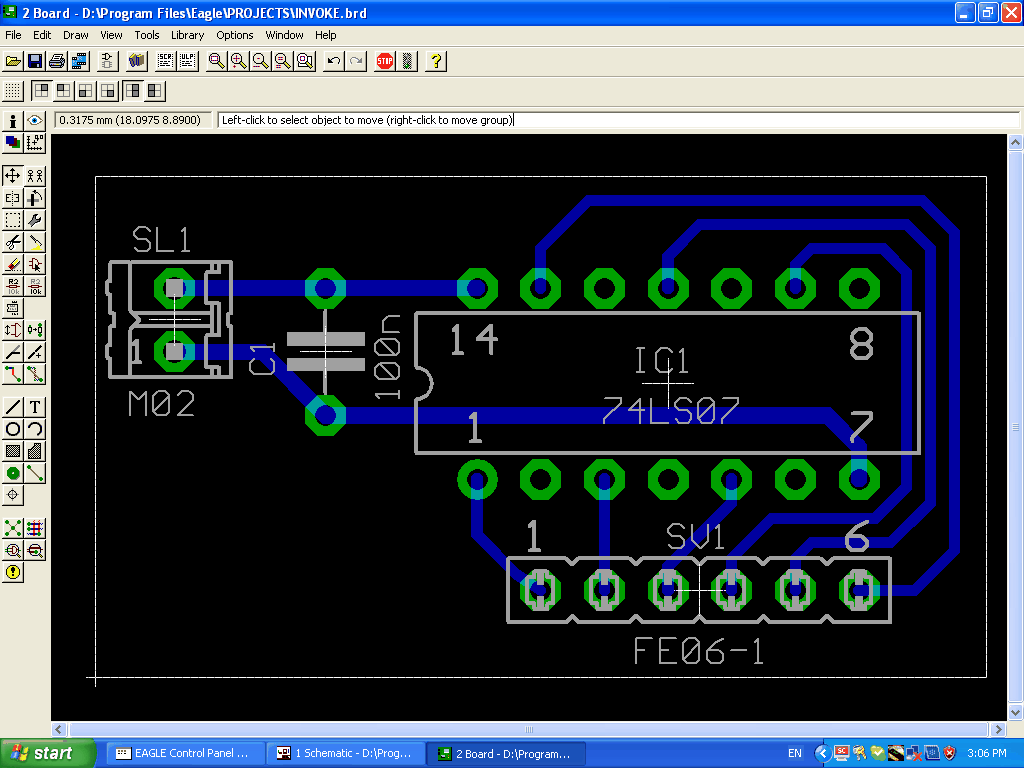The image size is (1024, 768).
Task: Click the traffic light Go icon
Action: 408,61
